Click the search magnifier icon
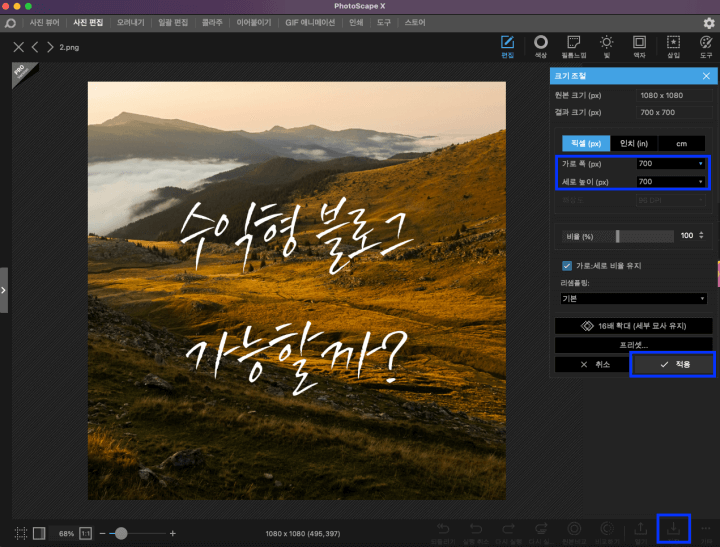This screenshot has width=720, height=547. click(10, 23)
